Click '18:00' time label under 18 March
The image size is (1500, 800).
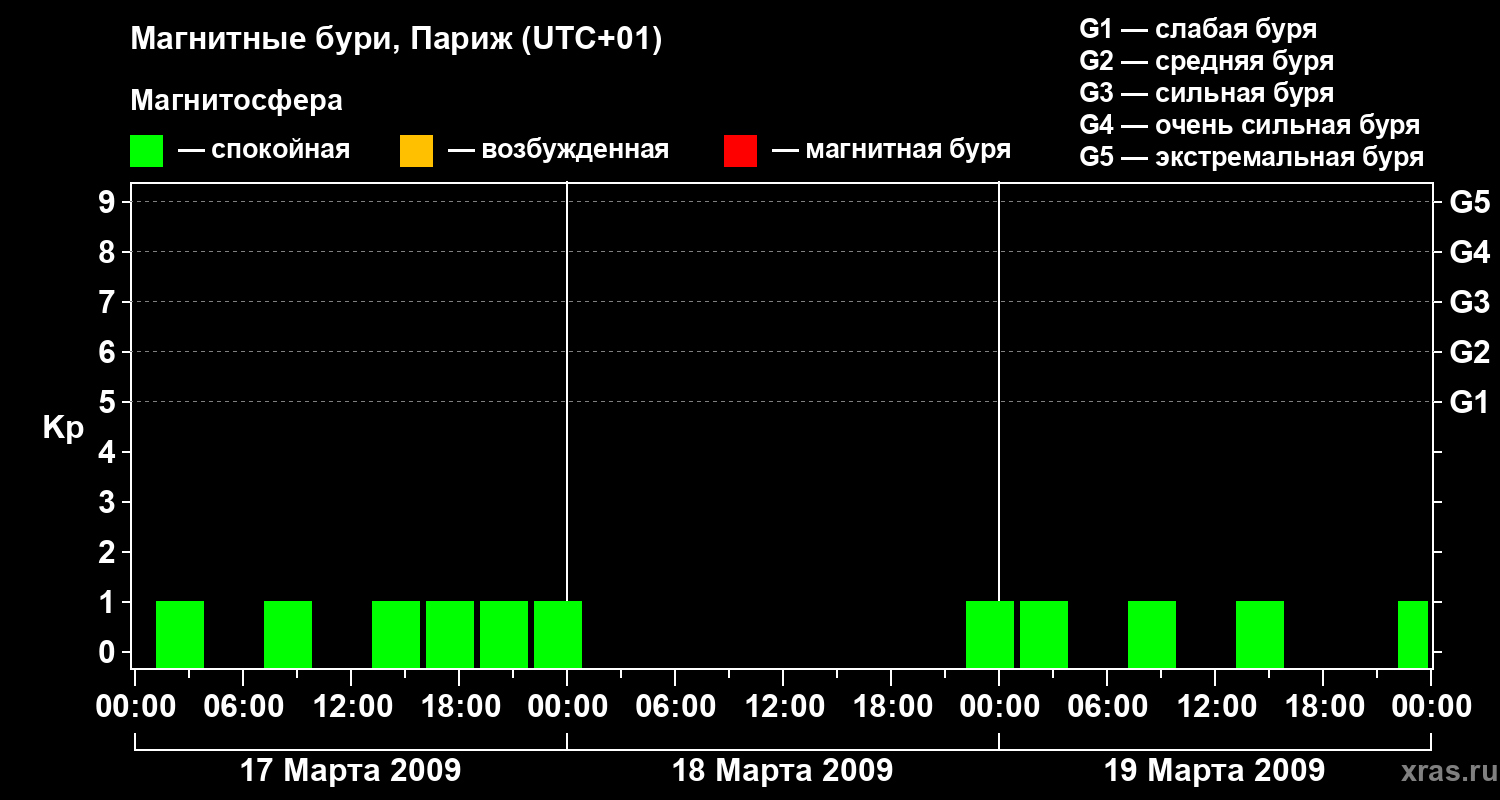click(x=891, y=707)
